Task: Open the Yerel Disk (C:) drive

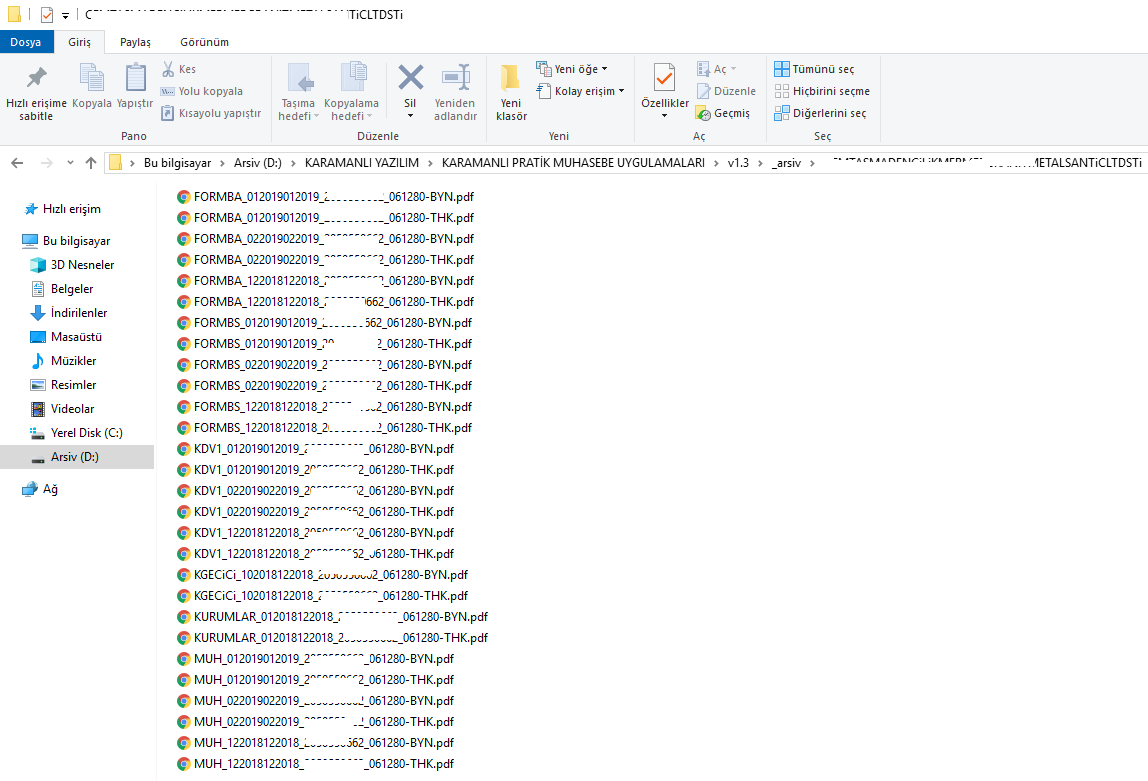Action: click(x=86, y=433)
